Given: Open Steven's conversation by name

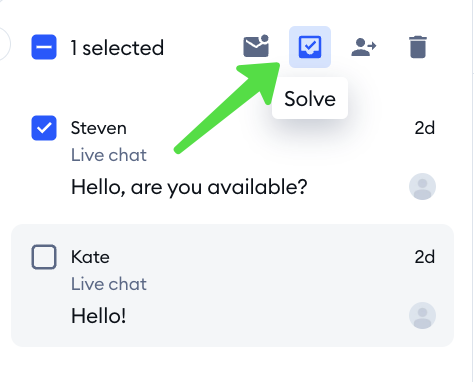Looking at the screenshot, I should click(99, 128).
